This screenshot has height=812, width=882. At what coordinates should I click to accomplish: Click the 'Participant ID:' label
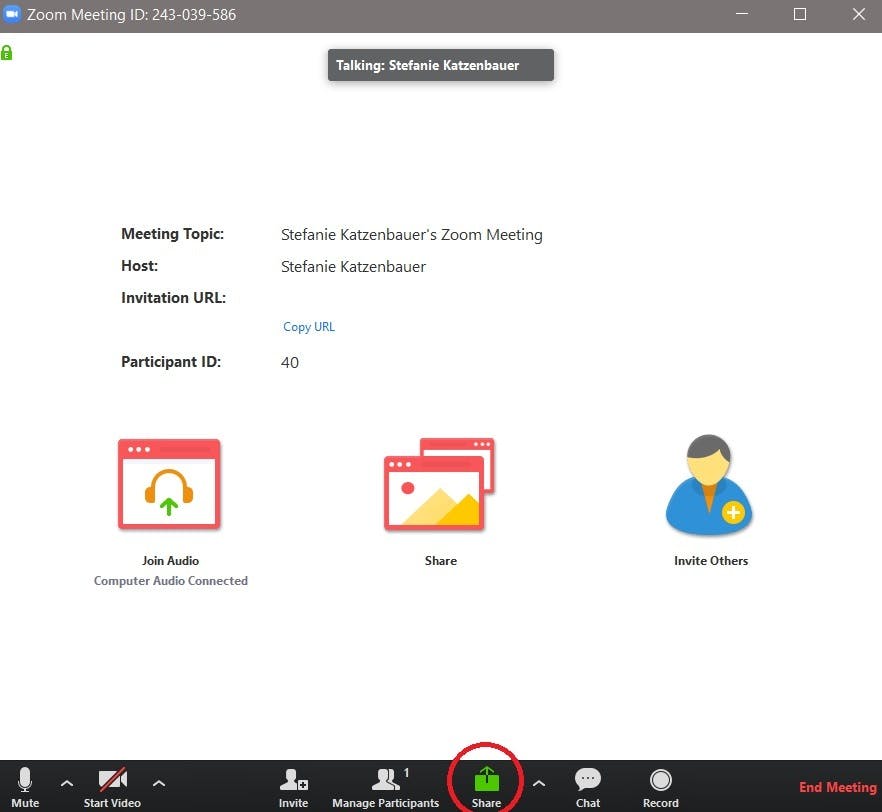pyautogui.click(x=171, y=362)
